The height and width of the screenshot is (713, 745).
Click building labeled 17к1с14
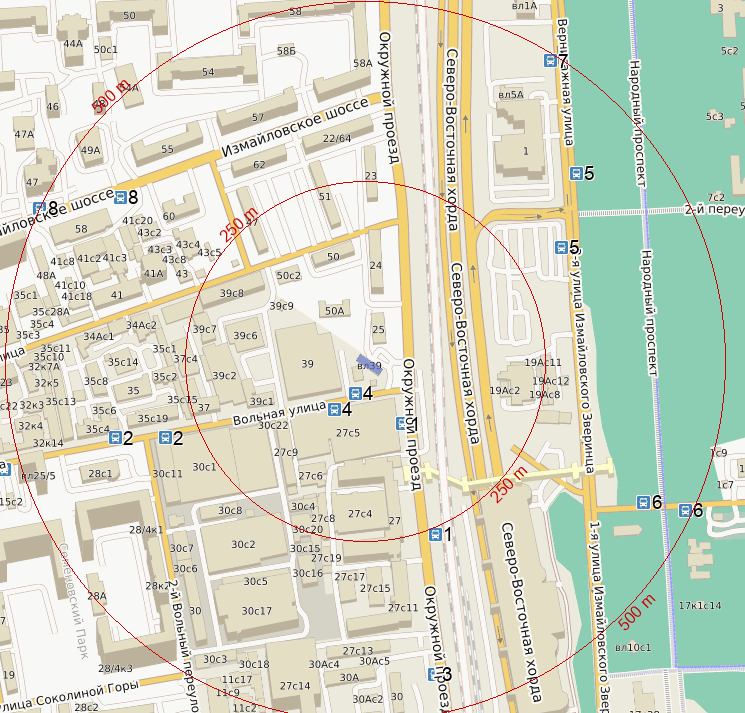(699, 605)
